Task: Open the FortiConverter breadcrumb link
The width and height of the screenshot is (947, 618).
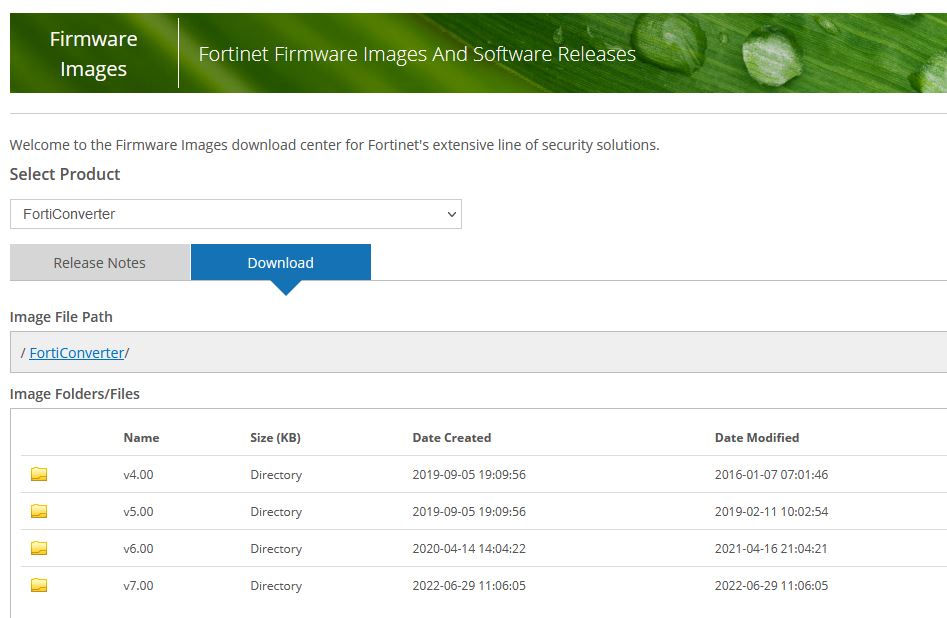Action: pyautogui.click(x=76, y=352)
